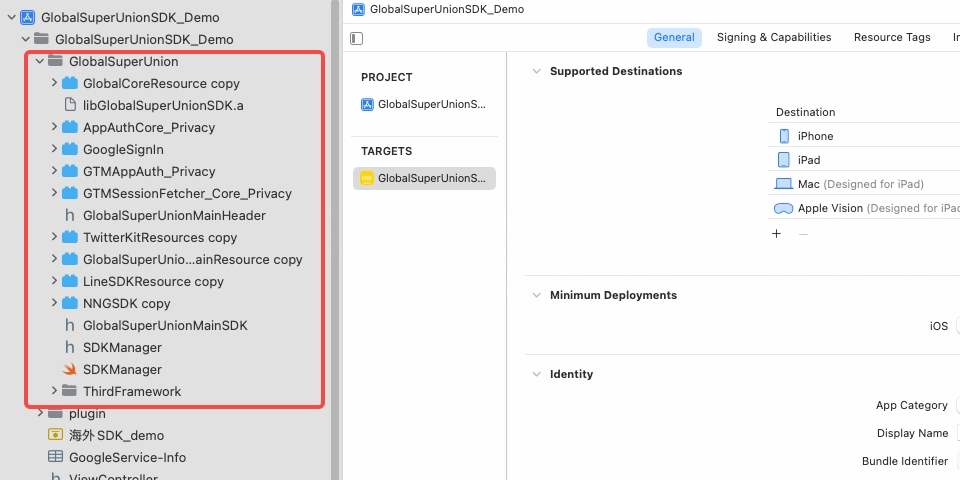Open the GoogleService-Info file name
960x480 pixels.
[x=127, y=457]
